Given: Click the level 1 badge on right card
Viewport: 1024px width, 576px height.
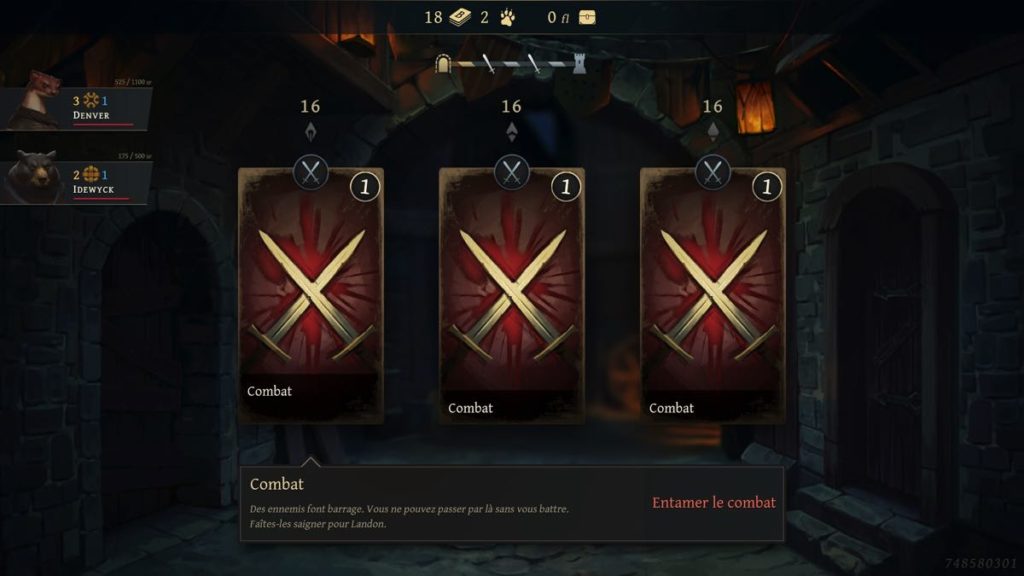Looking at the screenshot, I should click(x=767, y=187).
